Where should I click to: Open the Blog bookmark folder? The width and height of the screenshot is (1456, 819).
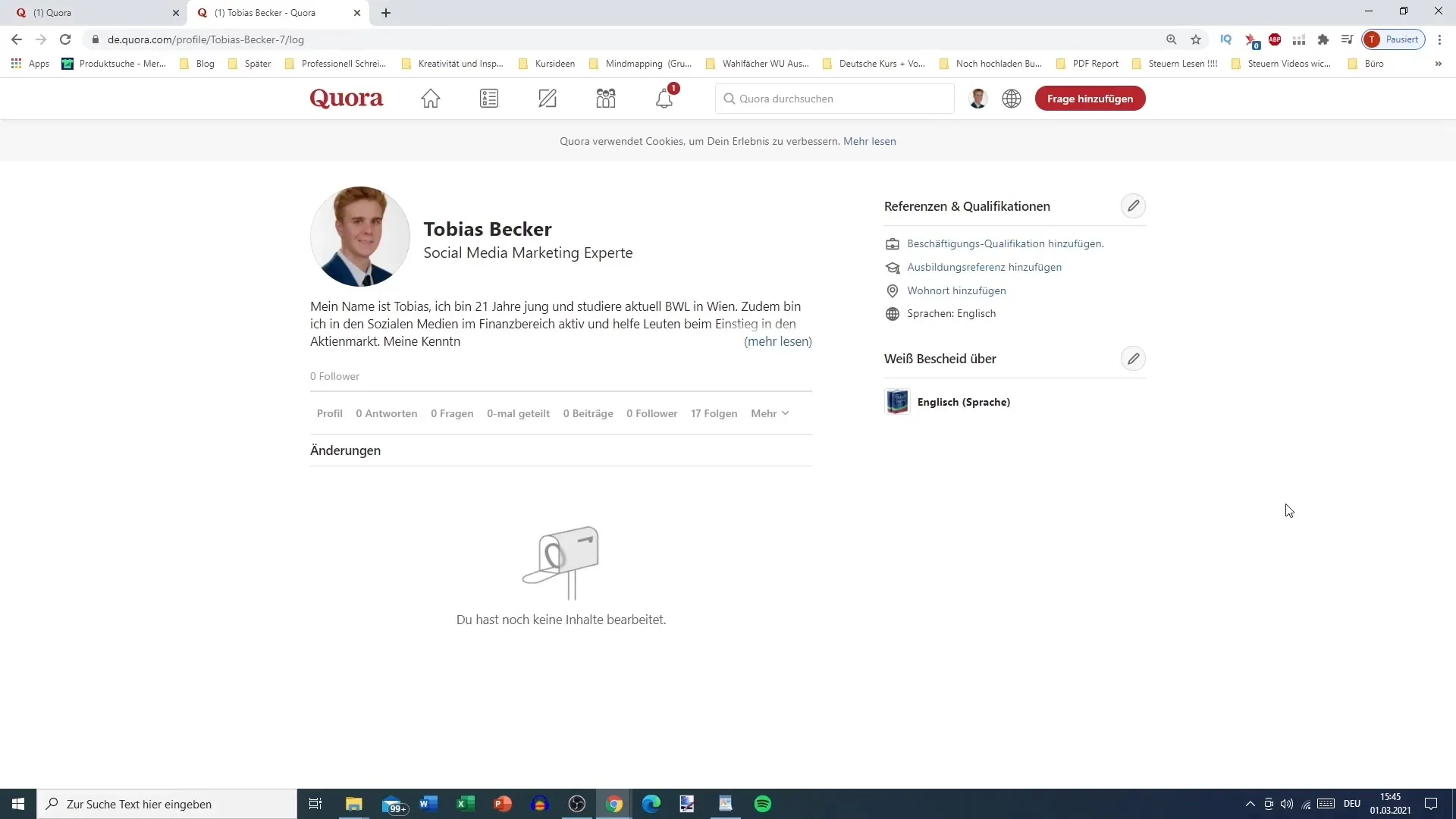coord(198,64)
